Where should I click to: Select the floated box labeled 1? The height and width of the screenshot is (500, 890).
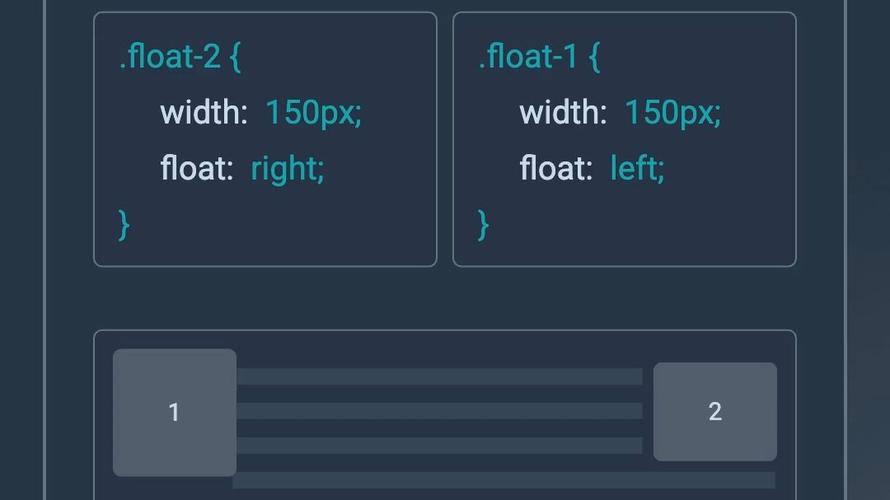(x=174, y=412)
